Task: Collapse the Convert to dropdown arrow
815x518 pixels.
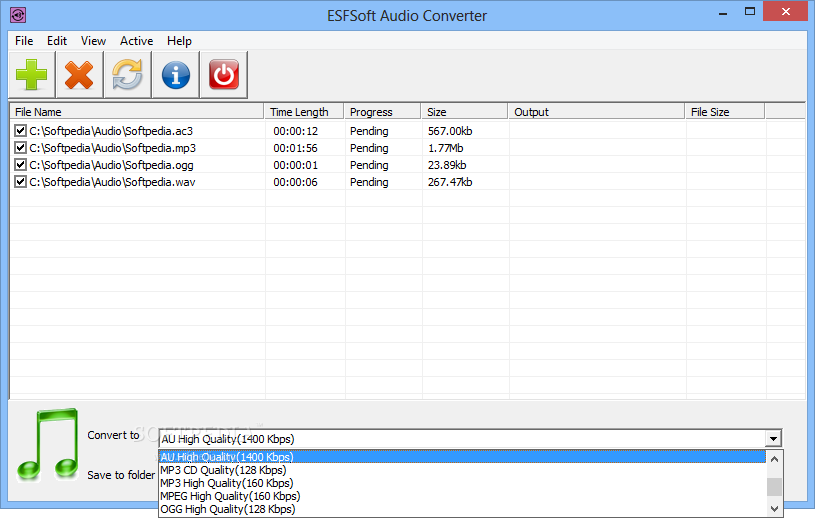Action: [x=773, y=439]
